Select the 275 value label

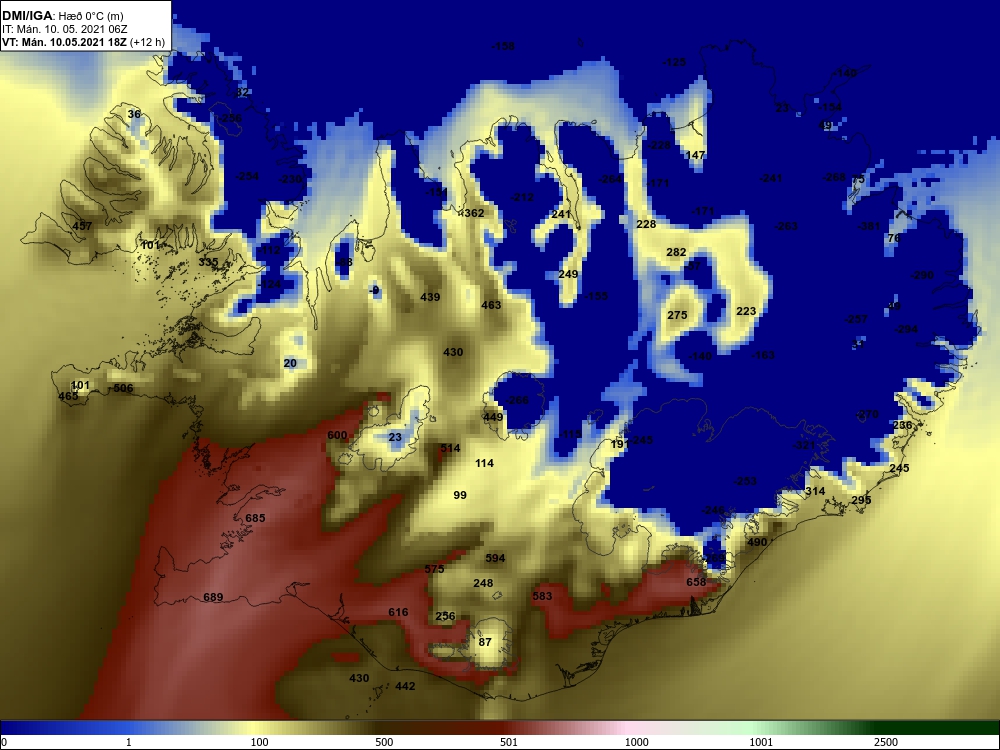677,315
